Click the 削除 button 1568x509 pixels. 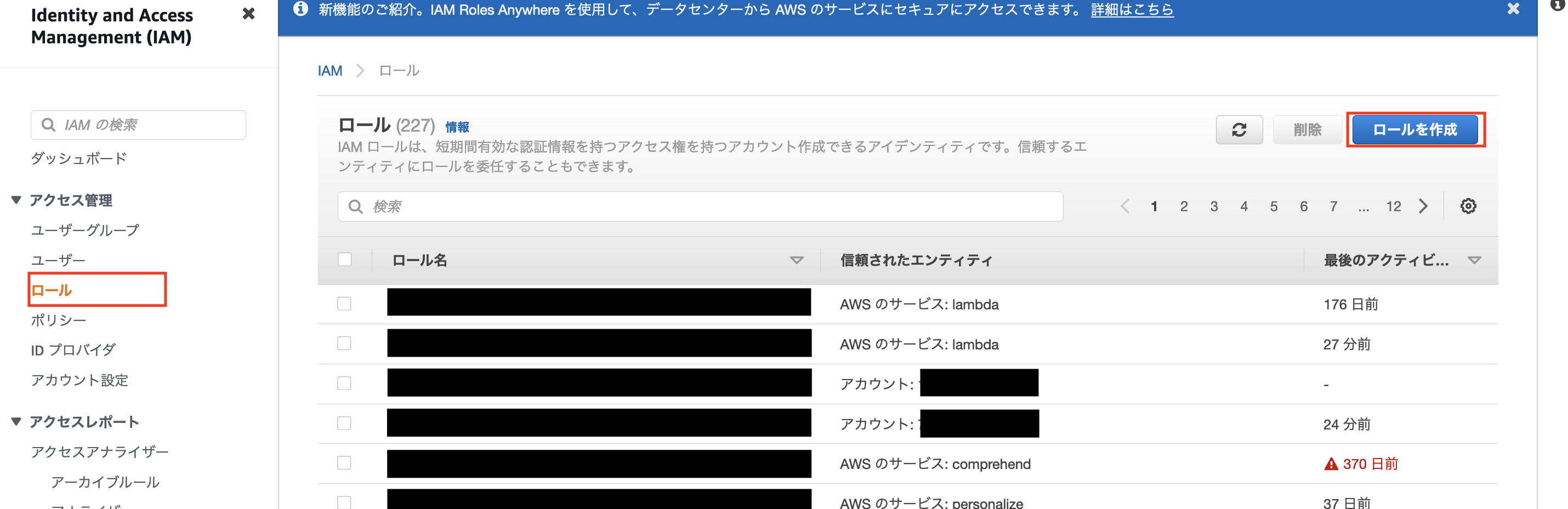pos(1307,129)
